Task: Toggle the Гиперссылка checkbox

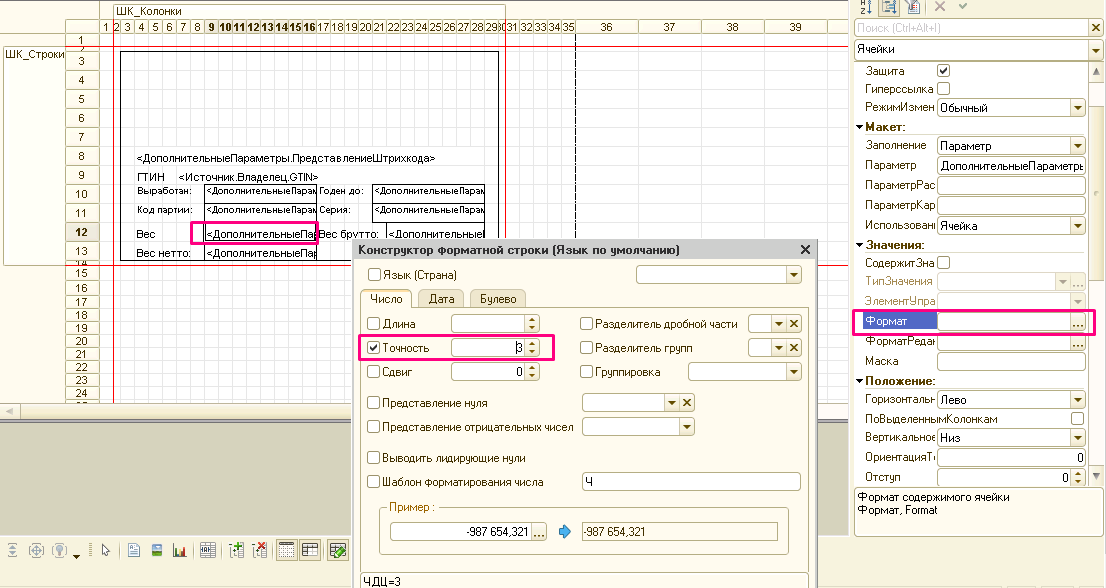Action: click(x=944, y=89)
